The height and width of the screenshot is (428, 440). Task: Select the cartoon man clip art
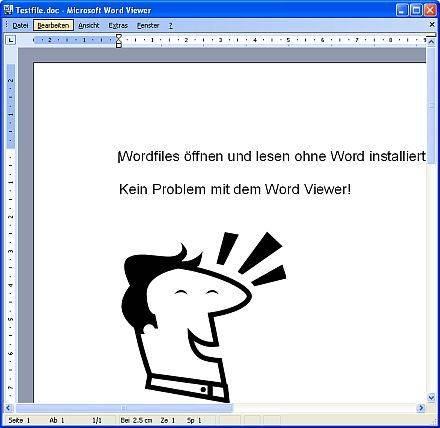point(203,317)
